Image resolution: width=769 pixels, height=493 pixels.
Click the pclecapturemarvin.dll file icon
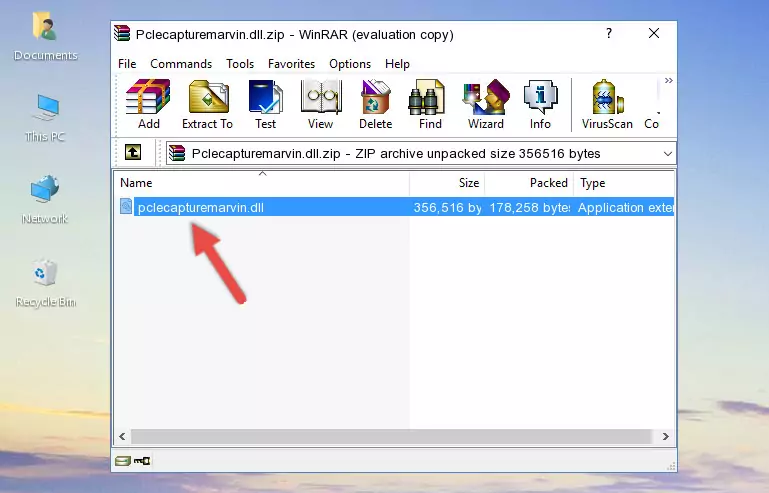[126, 207]
